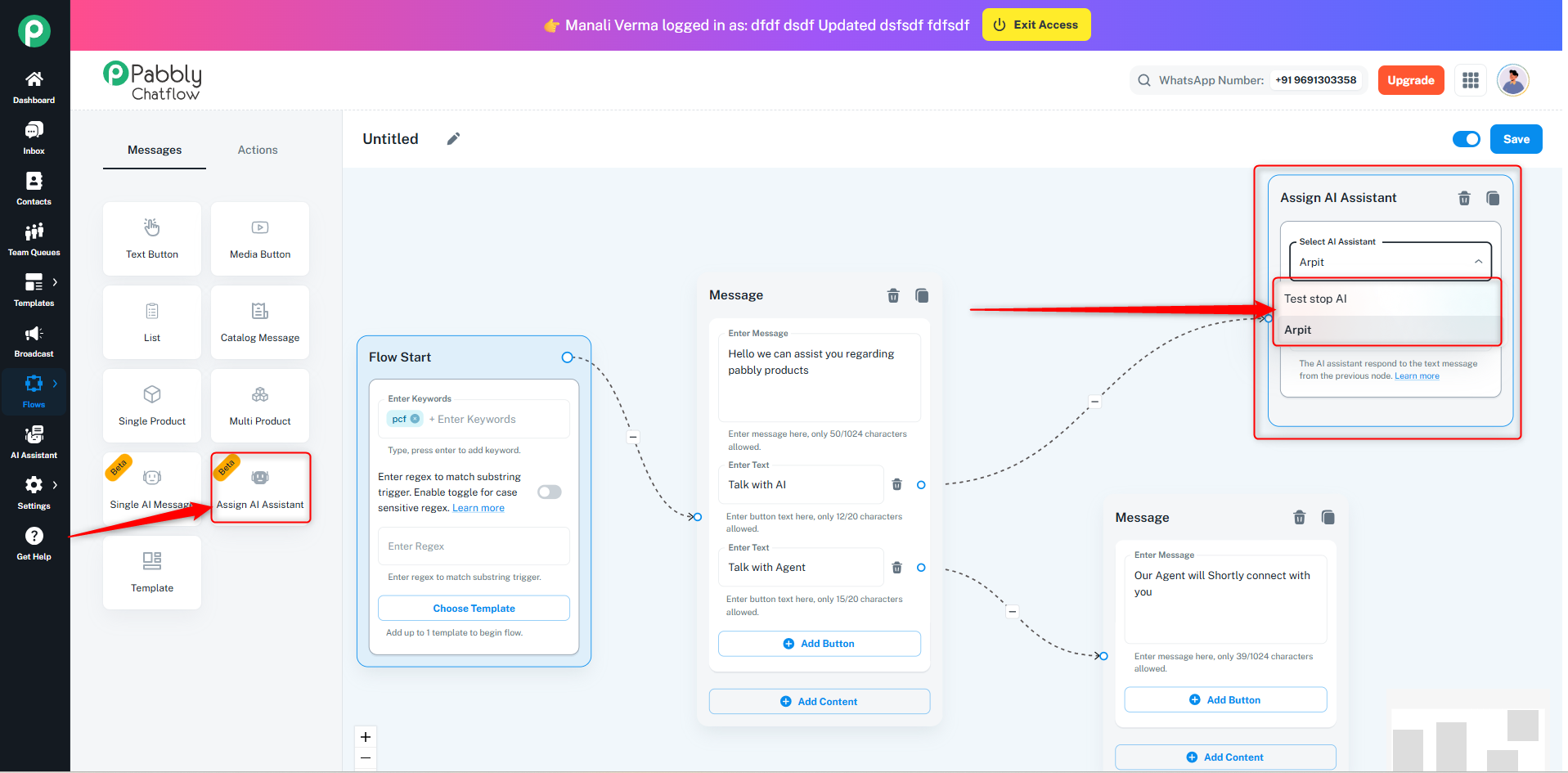Zoom in the flow canvas
Screen dimensions: 1568x773
[x=366, y=737]
